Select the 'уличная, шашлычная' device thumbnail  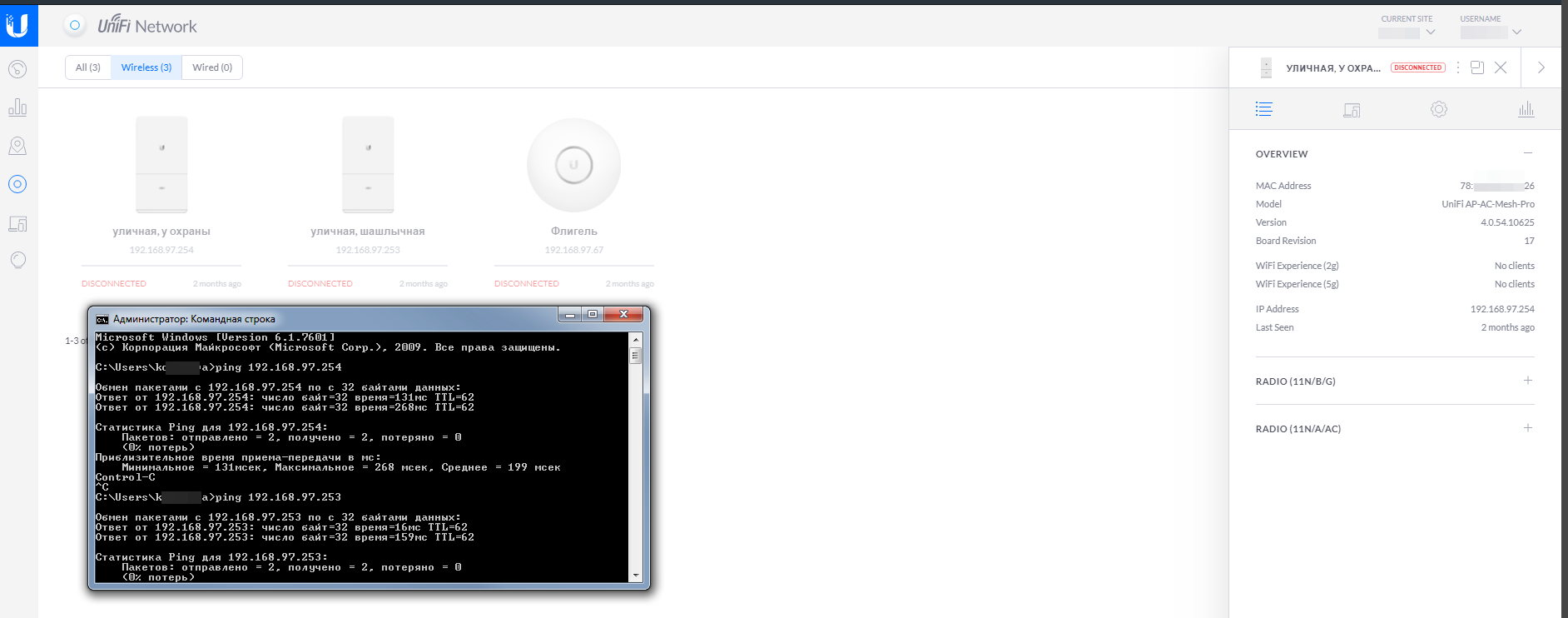[368, 165]
